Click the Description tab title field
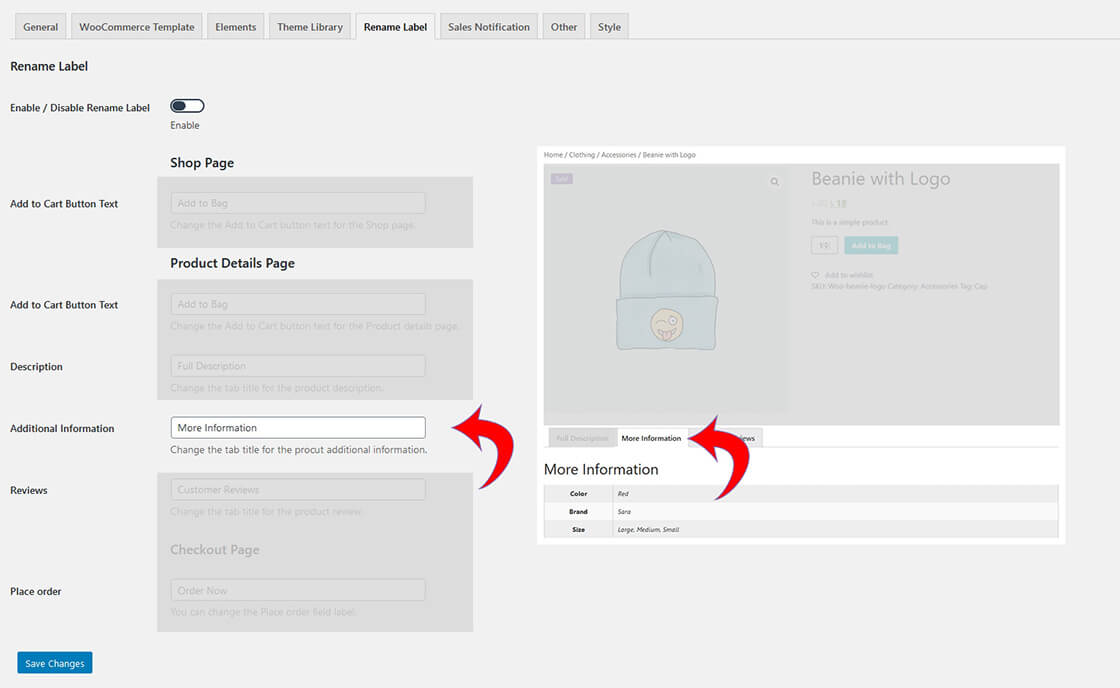Image resolution: width=1120 pixels, height=688 pixels. click(298, 366)
